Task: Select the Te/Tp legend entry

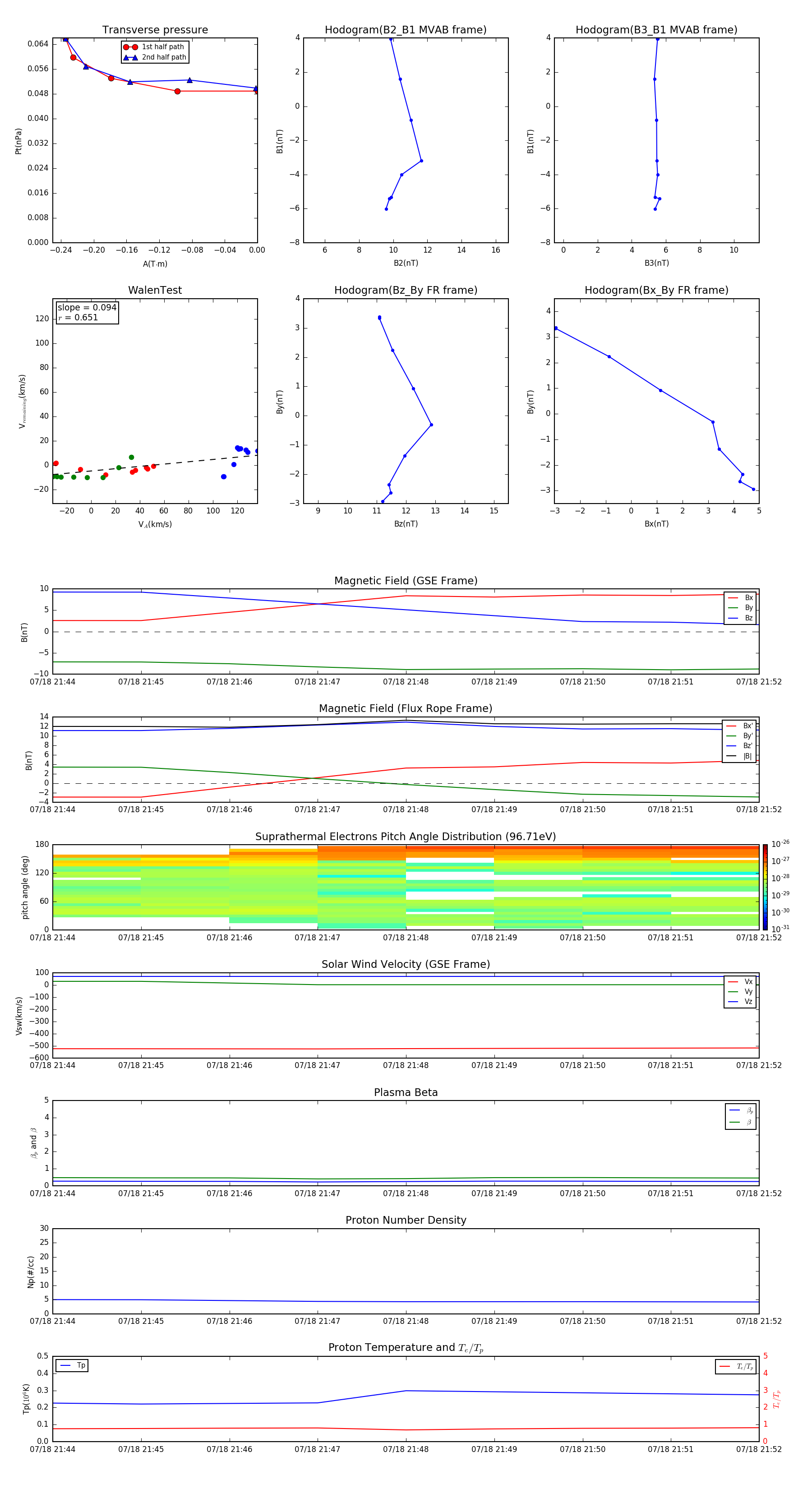Action: click(x=736, y=1366)
